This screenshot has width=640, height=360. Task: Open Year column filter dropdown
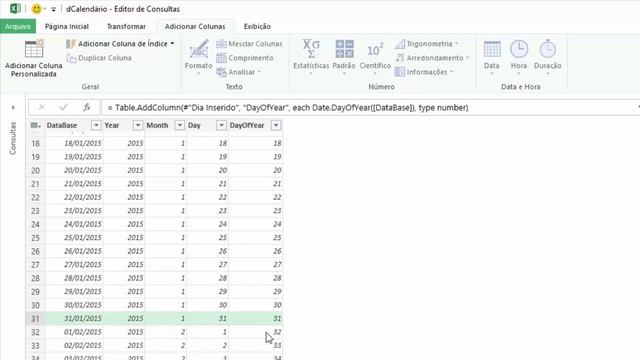click(x=138, y=125)
